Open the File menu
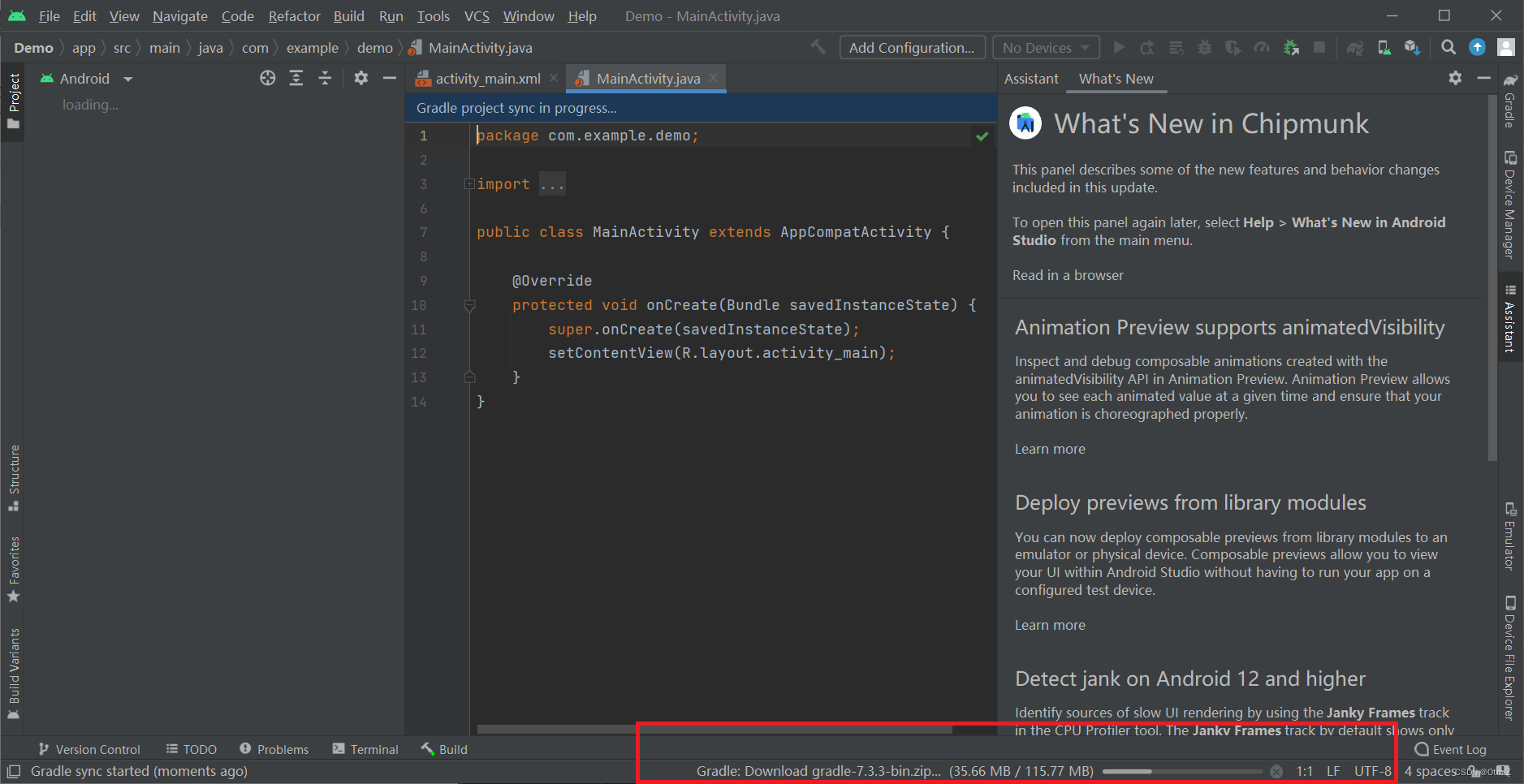Viewport: 1524px width, 784px height. 49,16
